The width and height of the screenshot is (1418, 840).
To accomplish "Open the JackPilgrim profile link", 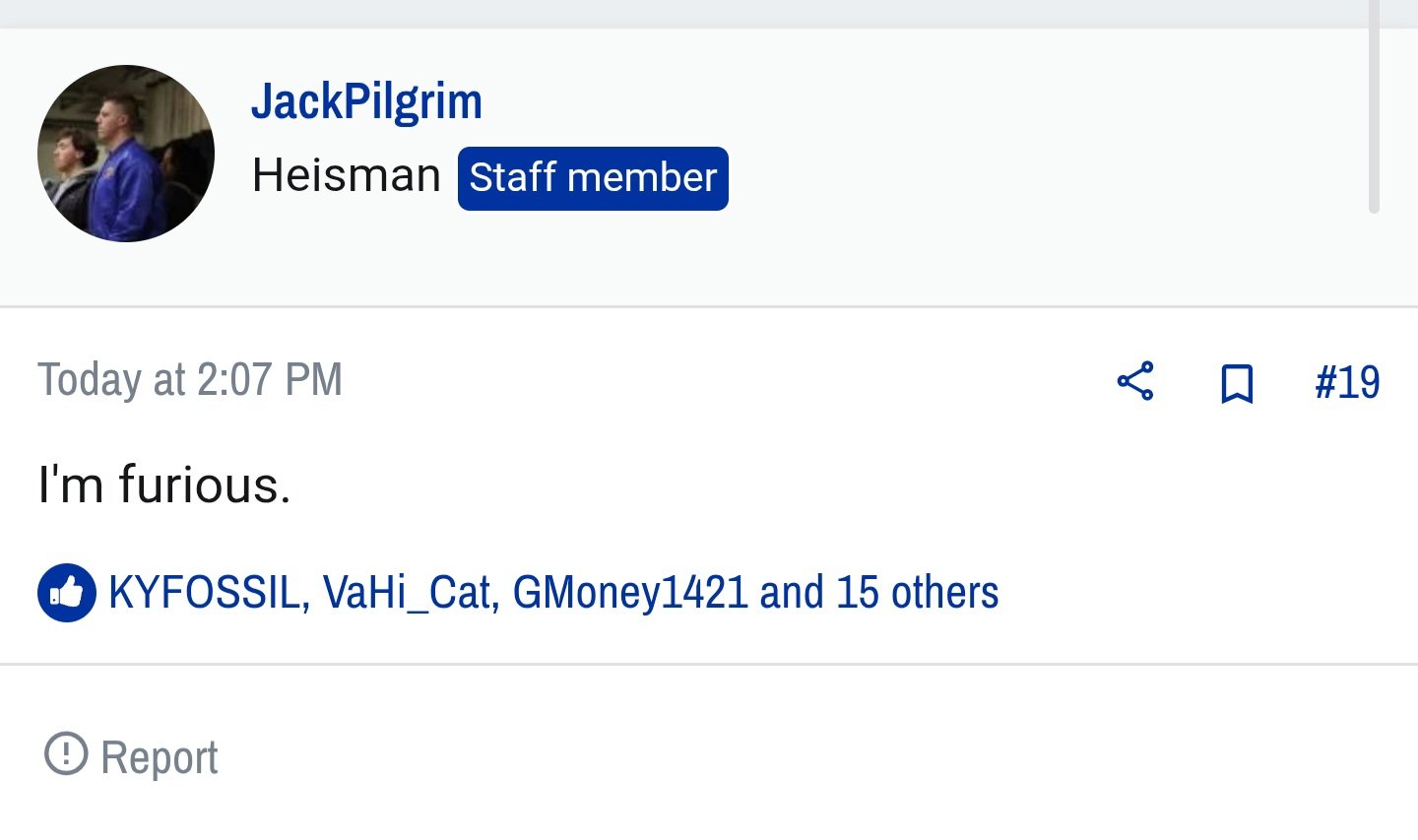I will [x=366, y=101].
